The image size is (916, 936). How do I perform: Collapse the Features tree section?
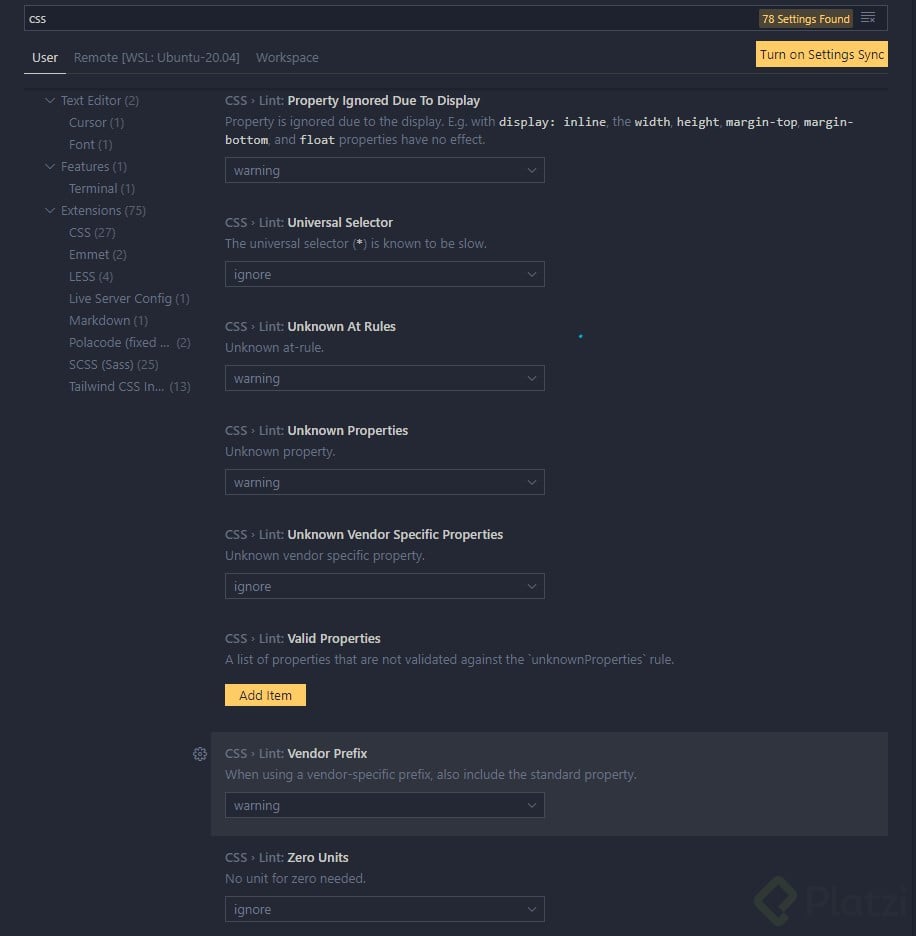[x=50, y=166]
